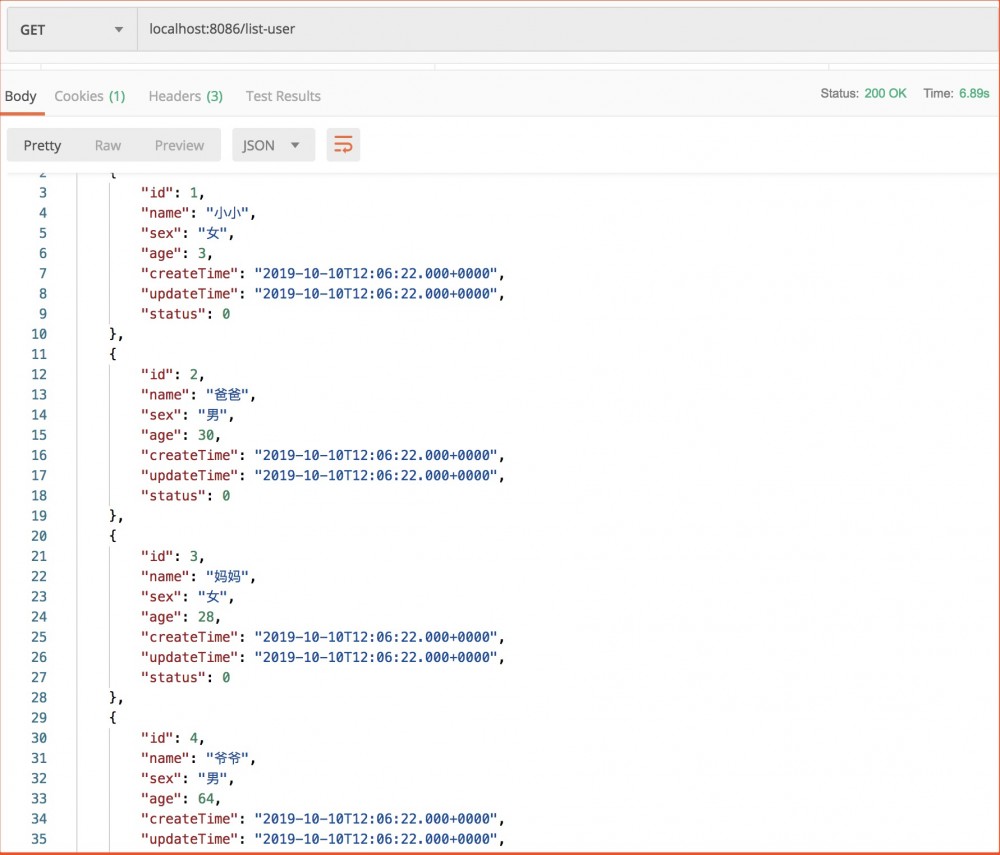Expand the method selector chevron beside GET

(117, 29)
